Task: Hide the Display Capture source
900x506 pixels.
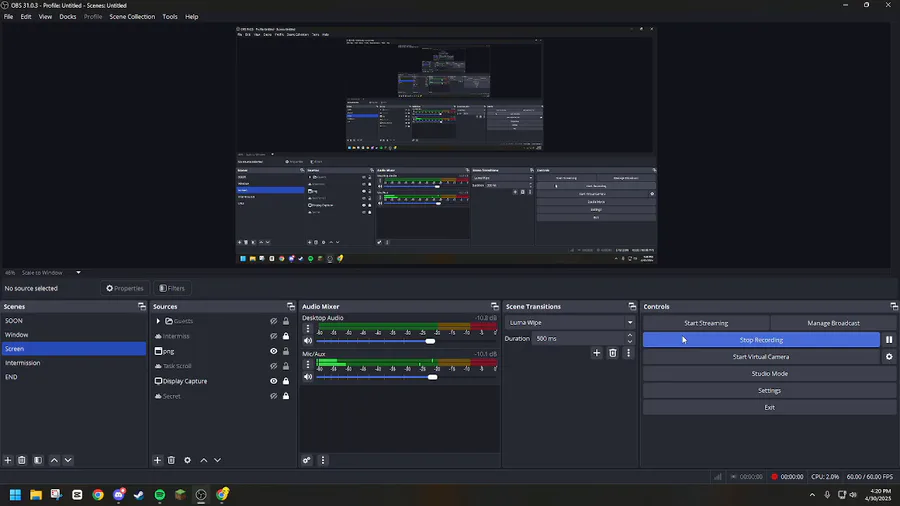Action: point(273,381)
